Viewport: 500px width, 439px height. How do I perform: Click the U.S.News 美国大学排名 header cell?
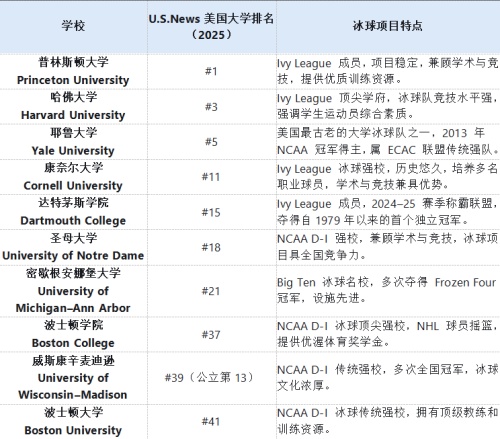point(212,27)
